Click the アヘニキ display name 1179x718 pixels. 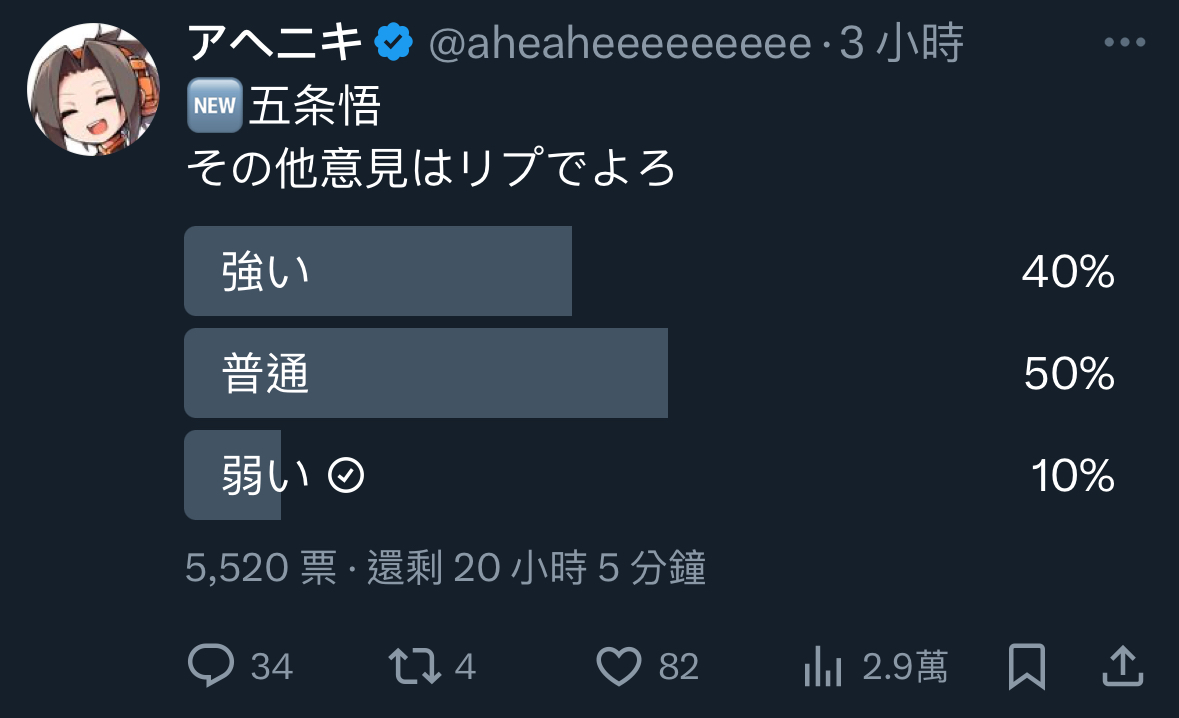275,42
